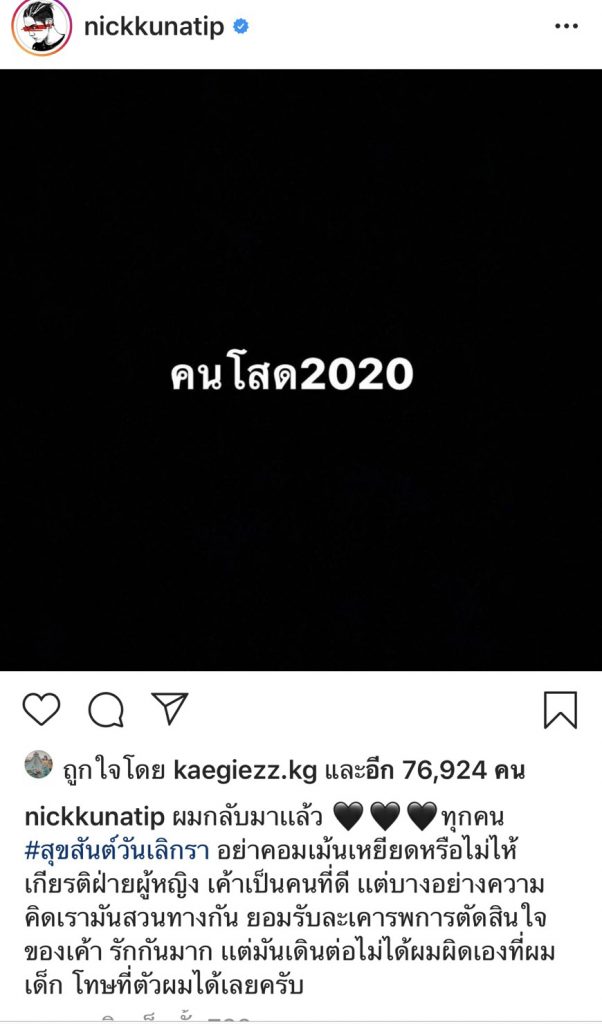Open the nickkunatip username in post header
This screenshot has height=1024, width=602.
154,27
